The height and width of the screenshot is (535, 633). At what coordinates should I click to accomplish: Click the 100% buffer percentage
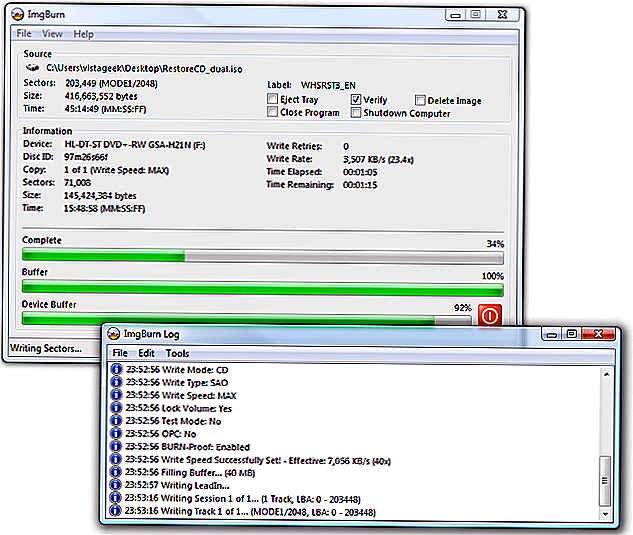tap(493, 276)
